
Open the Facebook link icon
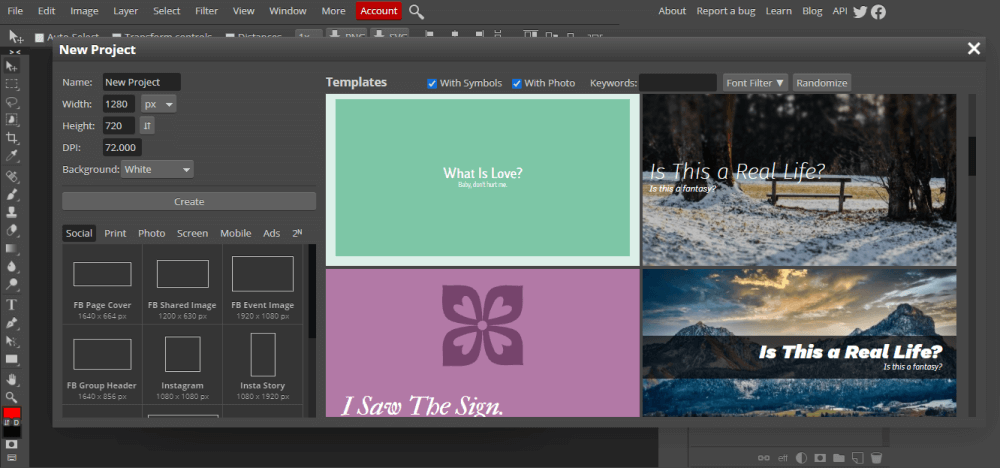click(878, 11)
